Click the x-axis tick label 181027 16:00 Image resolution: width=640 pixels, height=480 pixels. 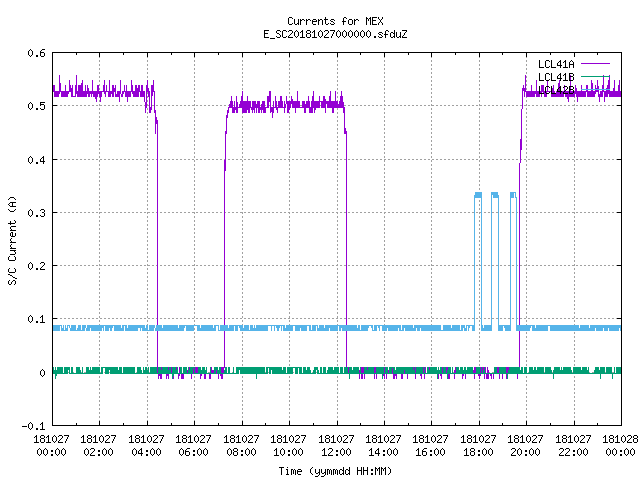[430, 446]
